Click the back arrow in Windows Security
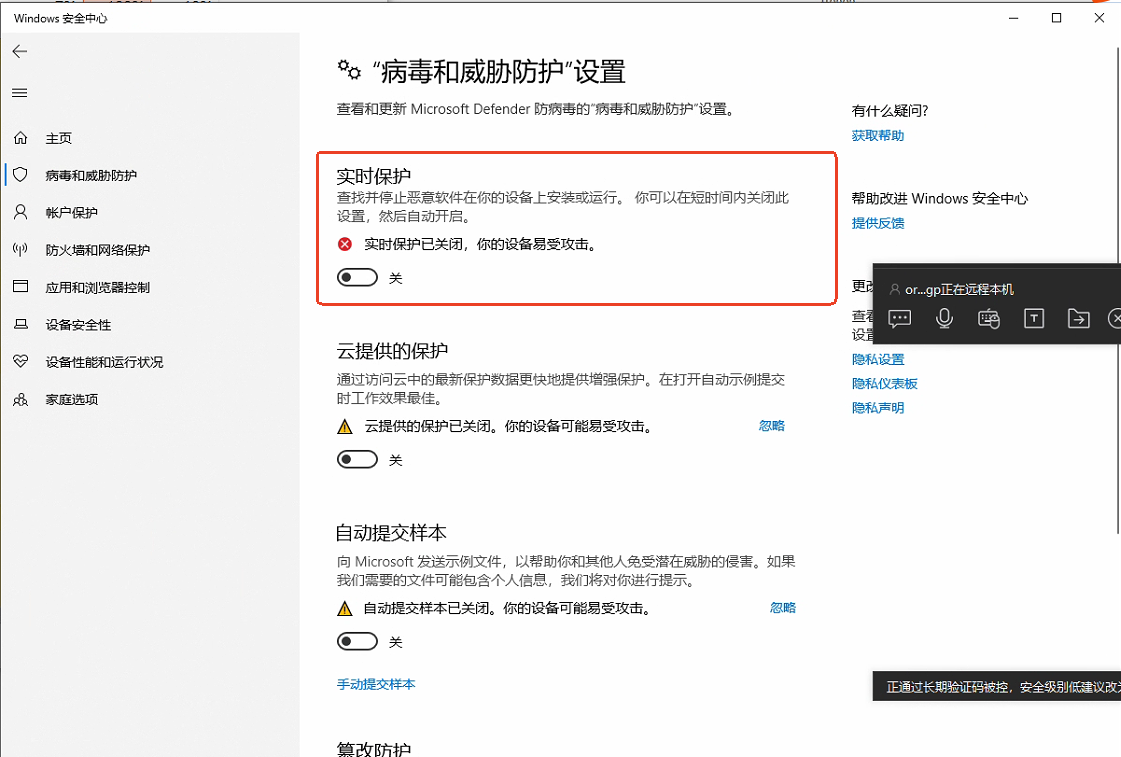Screen dimensions: 1121x757 tap(20, 51)
